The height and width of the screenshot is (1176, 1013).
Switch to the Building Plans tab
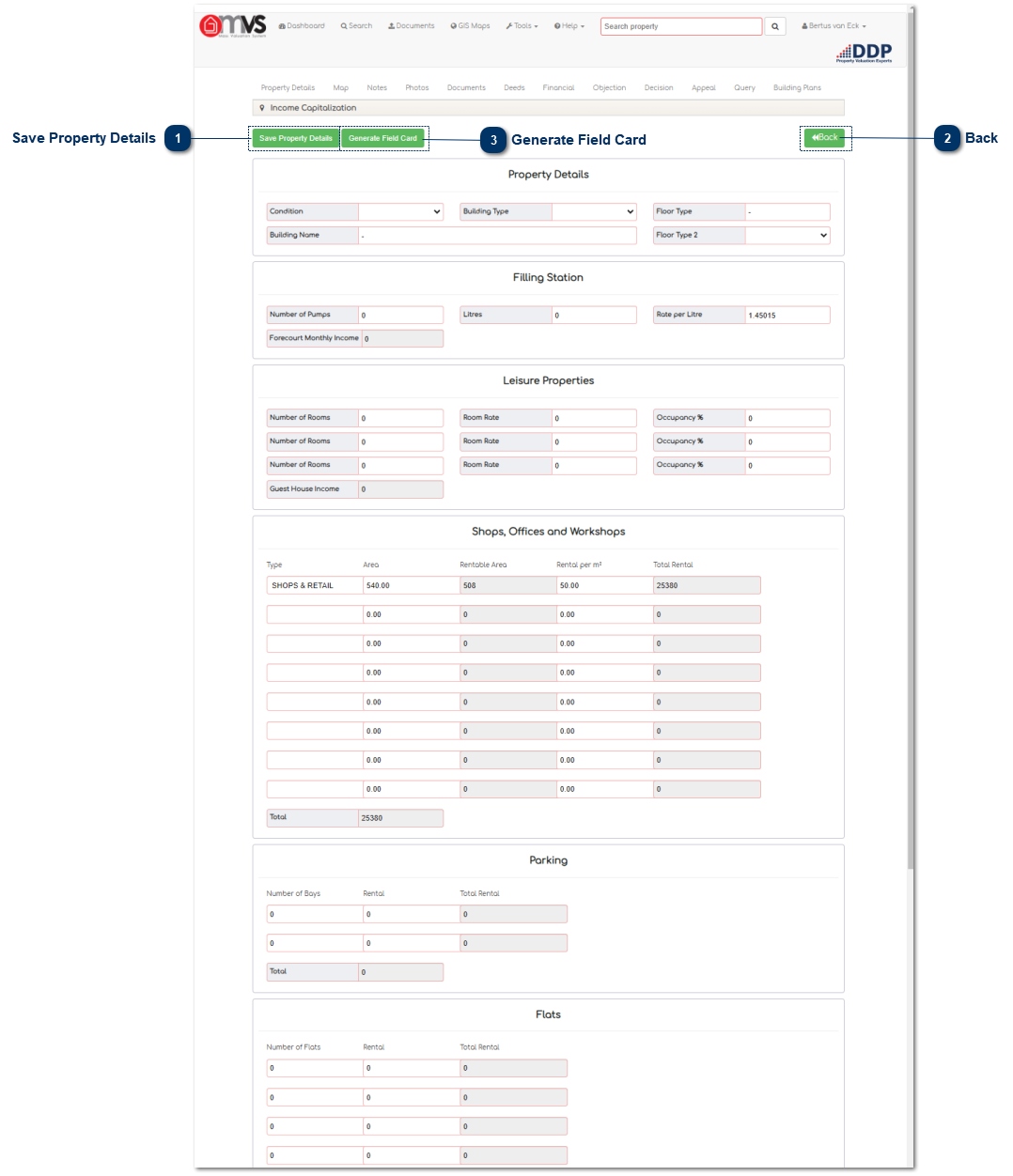point(797,87)
